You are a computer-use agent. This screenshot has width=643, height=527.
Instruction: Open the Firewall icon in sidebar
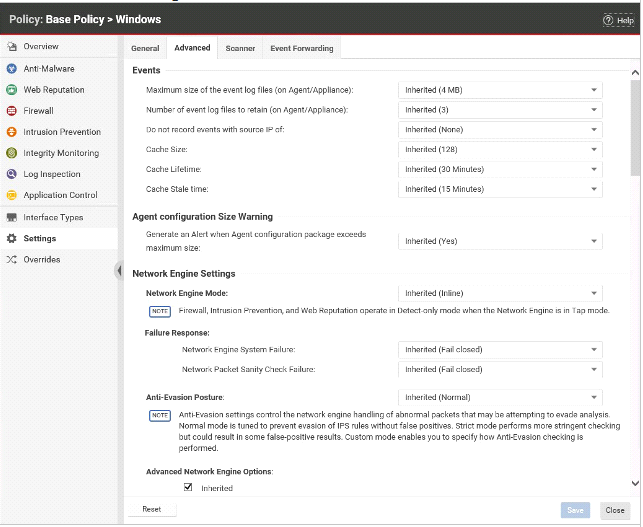pyautogui.click(x=12, y=111)
